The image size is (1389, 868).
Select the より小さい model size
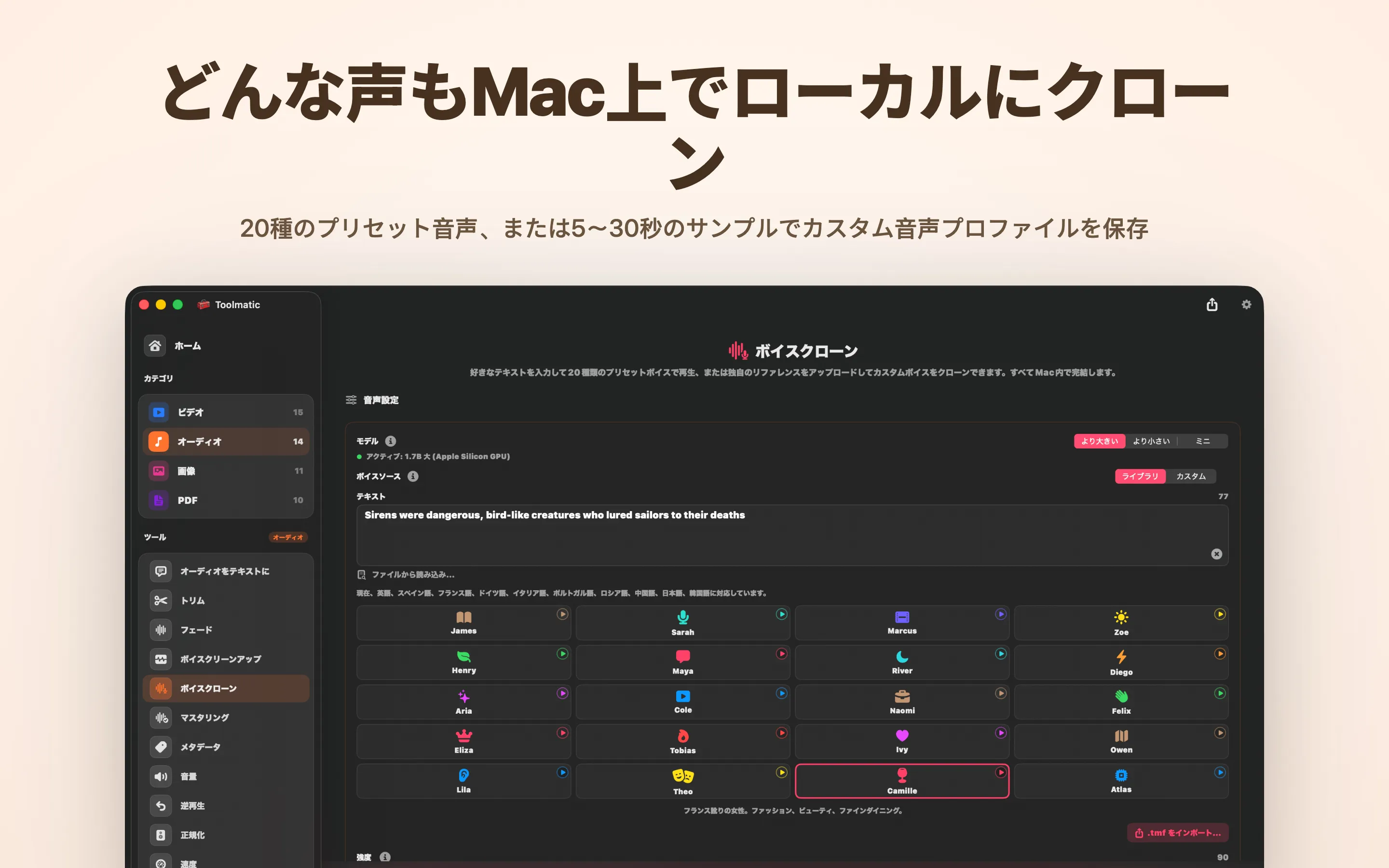click(x=1151, y=441)
